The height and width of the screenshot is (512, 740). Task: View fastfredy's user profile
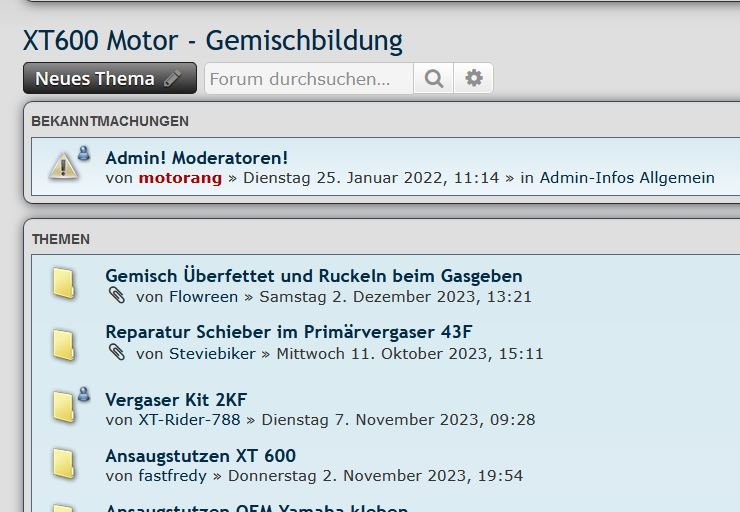click(x=173, y=476)
